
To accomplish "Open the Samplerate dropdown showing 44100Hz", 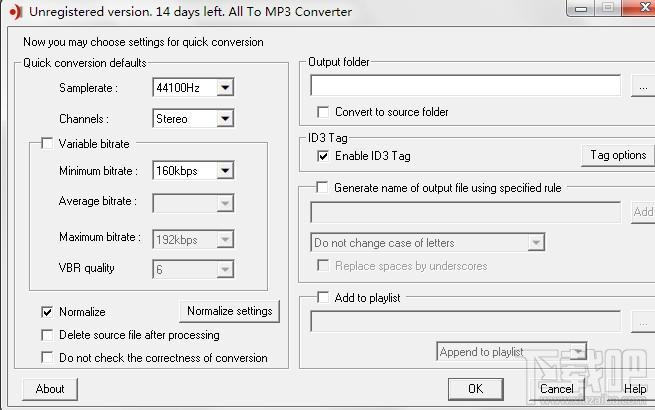I will 193,87.
